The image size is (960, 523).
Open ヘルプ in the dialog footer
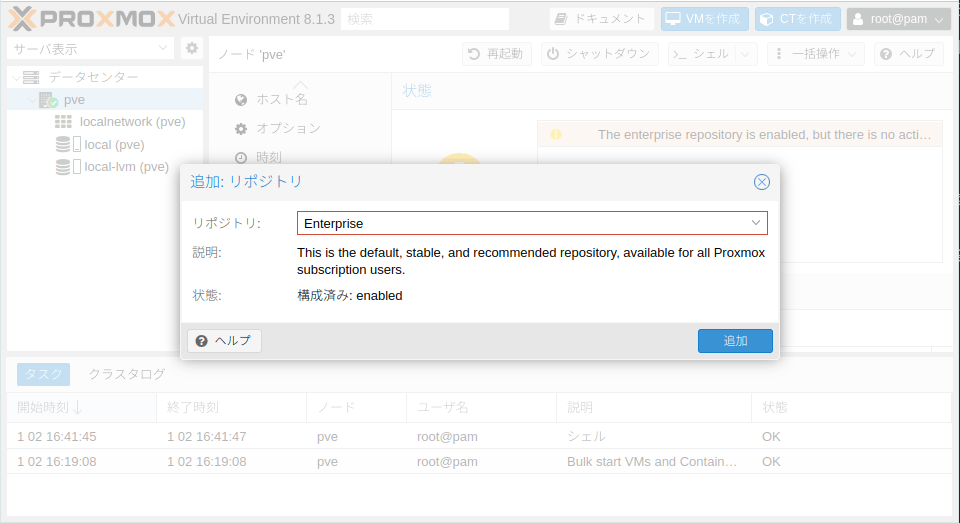point(224,341)
